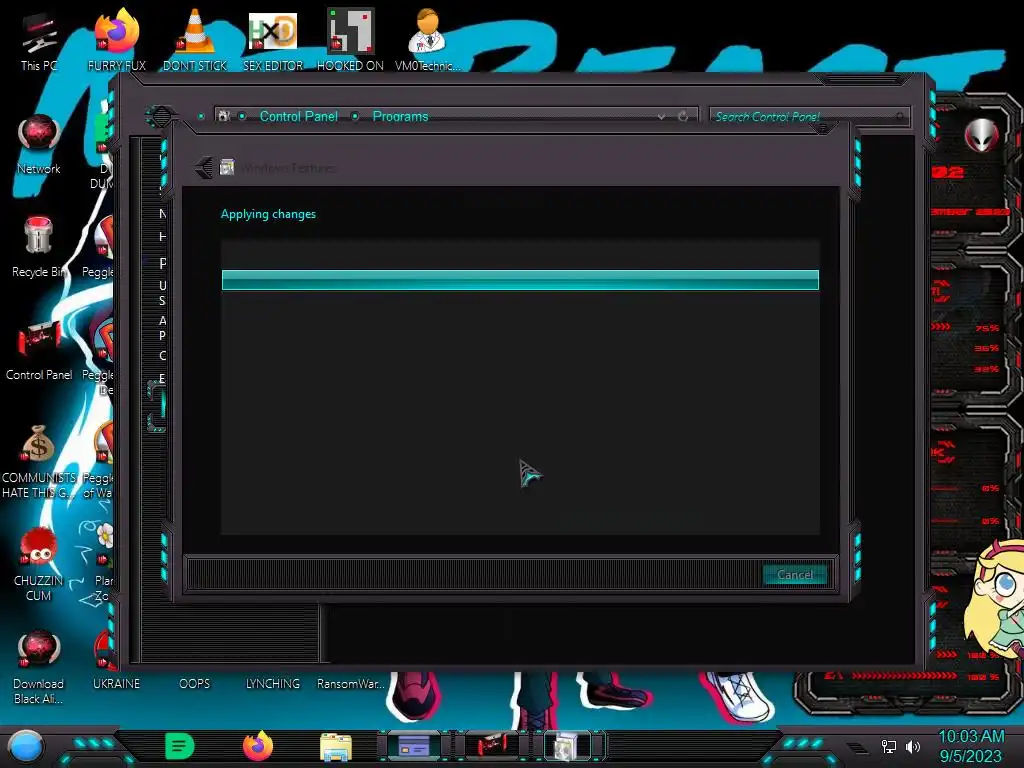1024x768 pixels.
Task: Open the Download Black Ali... desktop shortcut
Action: coord(39,667)
